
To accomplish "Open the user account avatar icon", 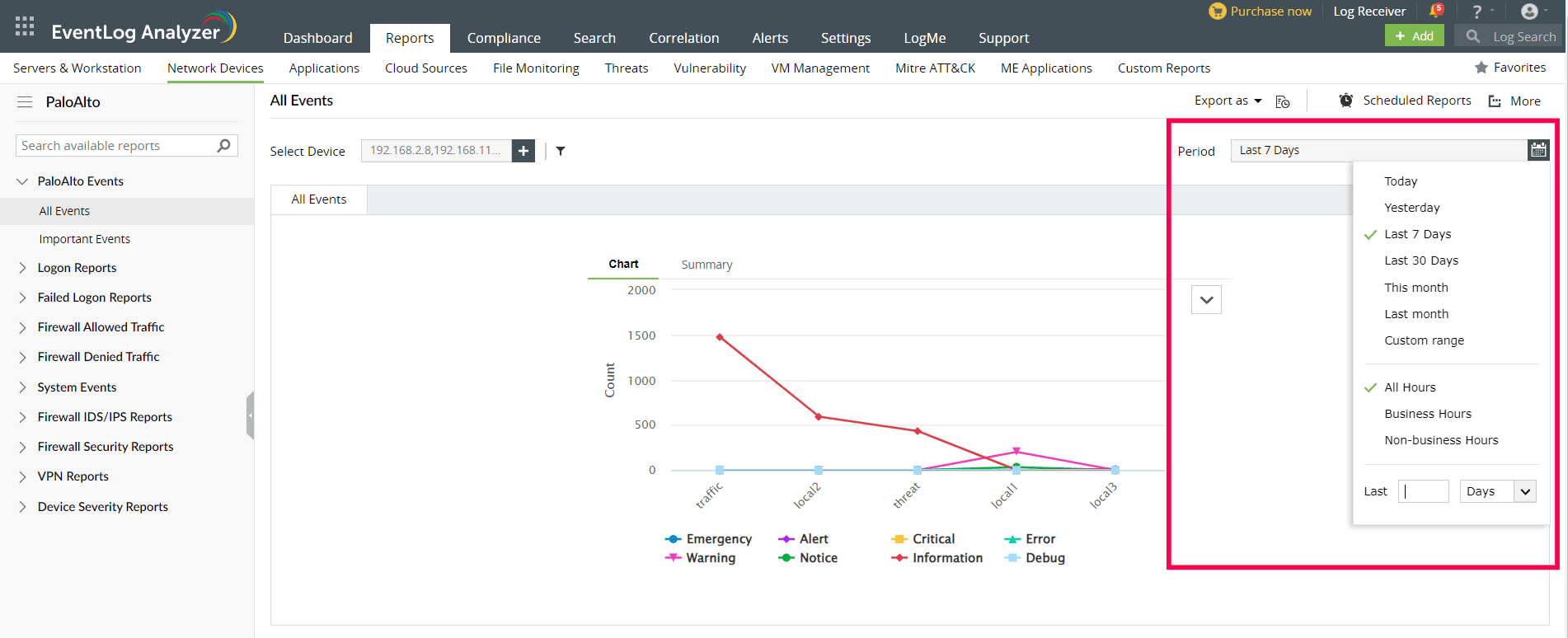I will (1529, 12).
